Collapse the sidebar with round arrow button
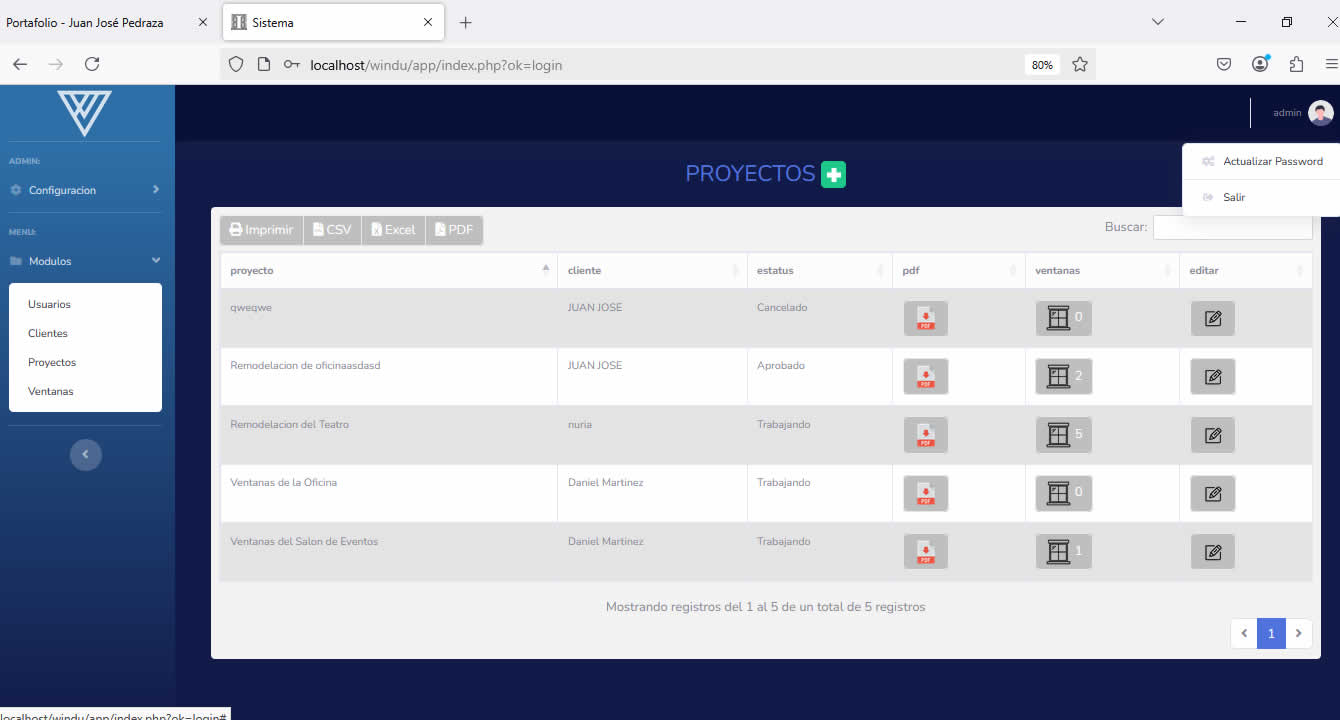 85,454
